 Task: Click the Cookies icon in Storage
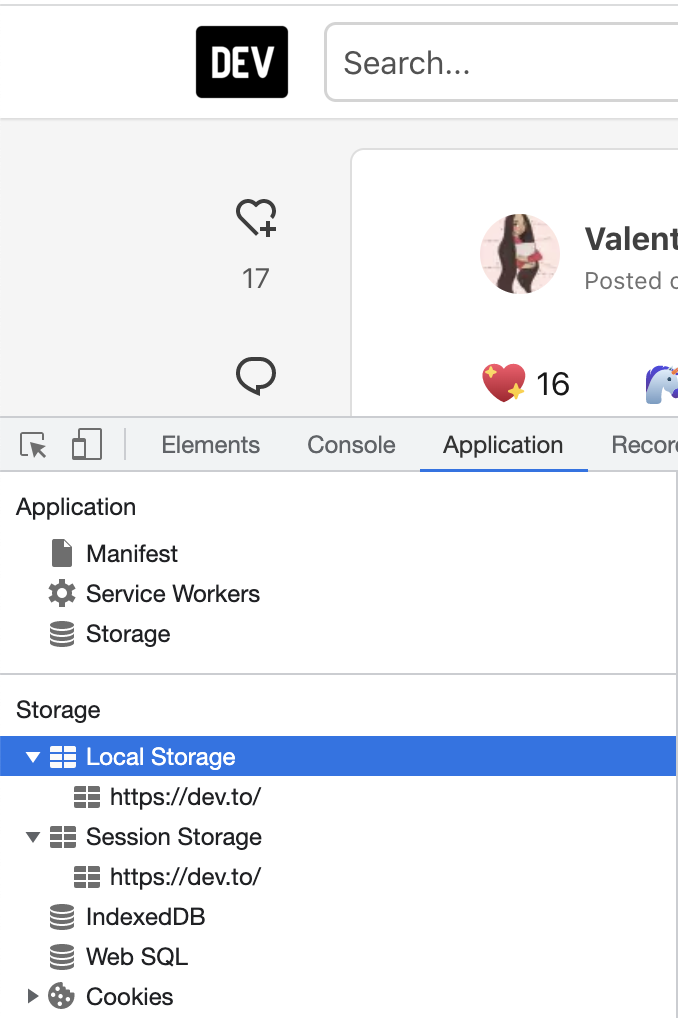coord(62,997)
